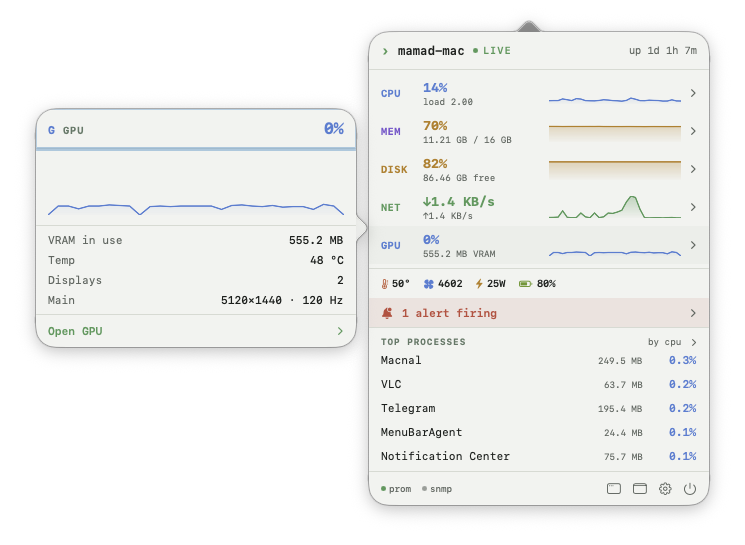This screenshot has height=545, width=745.
Task: Open GPU details link
Action: coord(75,331)
